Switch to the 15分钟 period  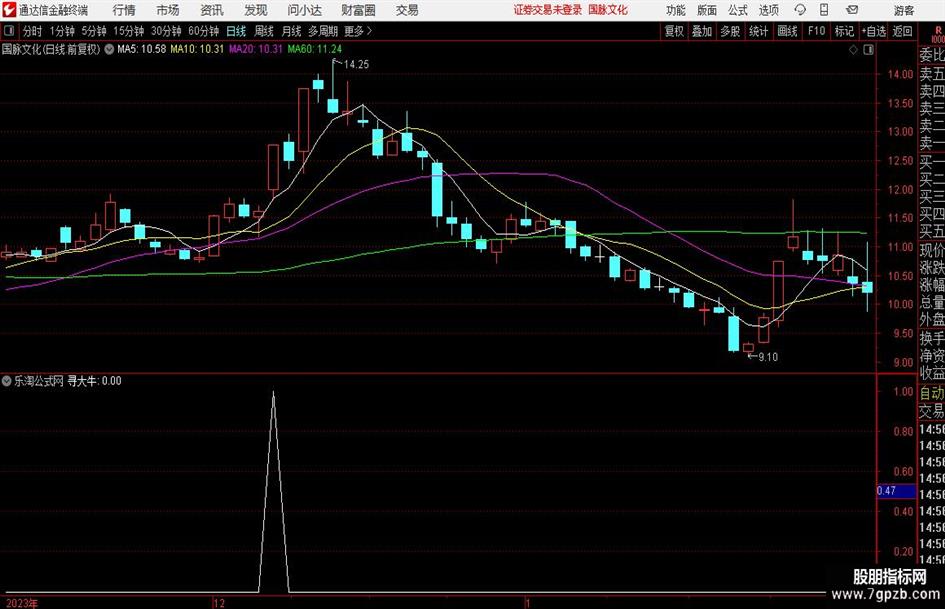(x=128, y=31)
